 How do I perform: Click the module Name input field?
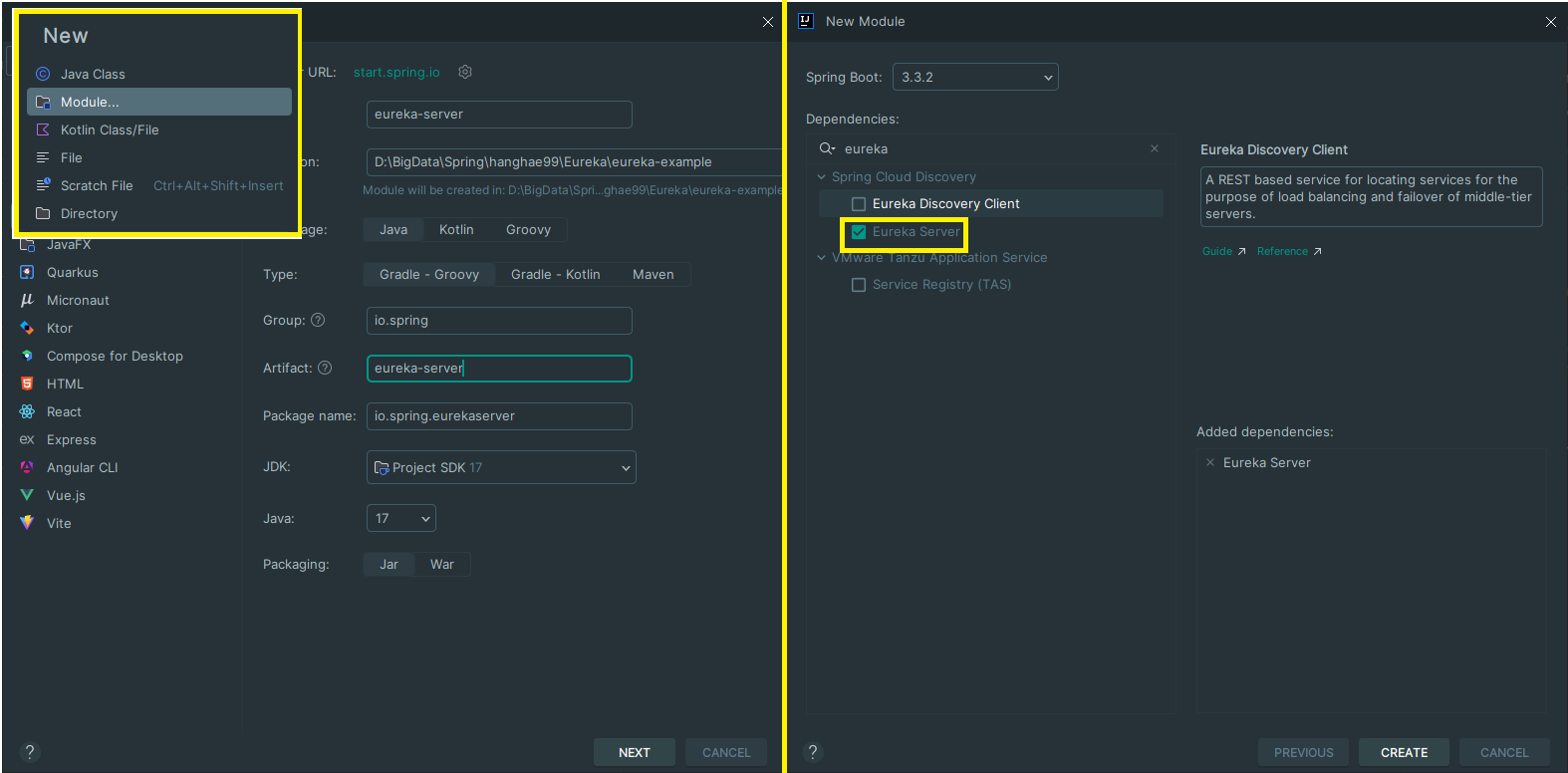tap(499, 115)
